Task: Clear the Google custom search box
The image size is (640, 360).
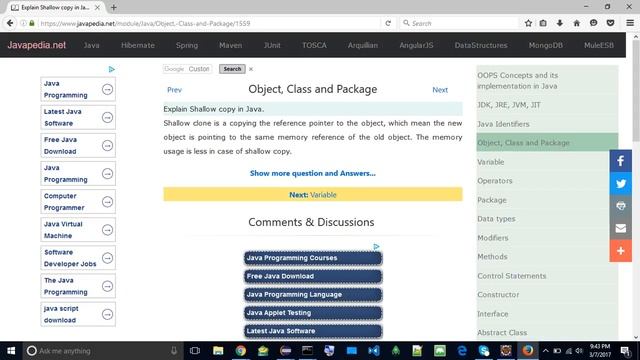Action: [251, 69]
